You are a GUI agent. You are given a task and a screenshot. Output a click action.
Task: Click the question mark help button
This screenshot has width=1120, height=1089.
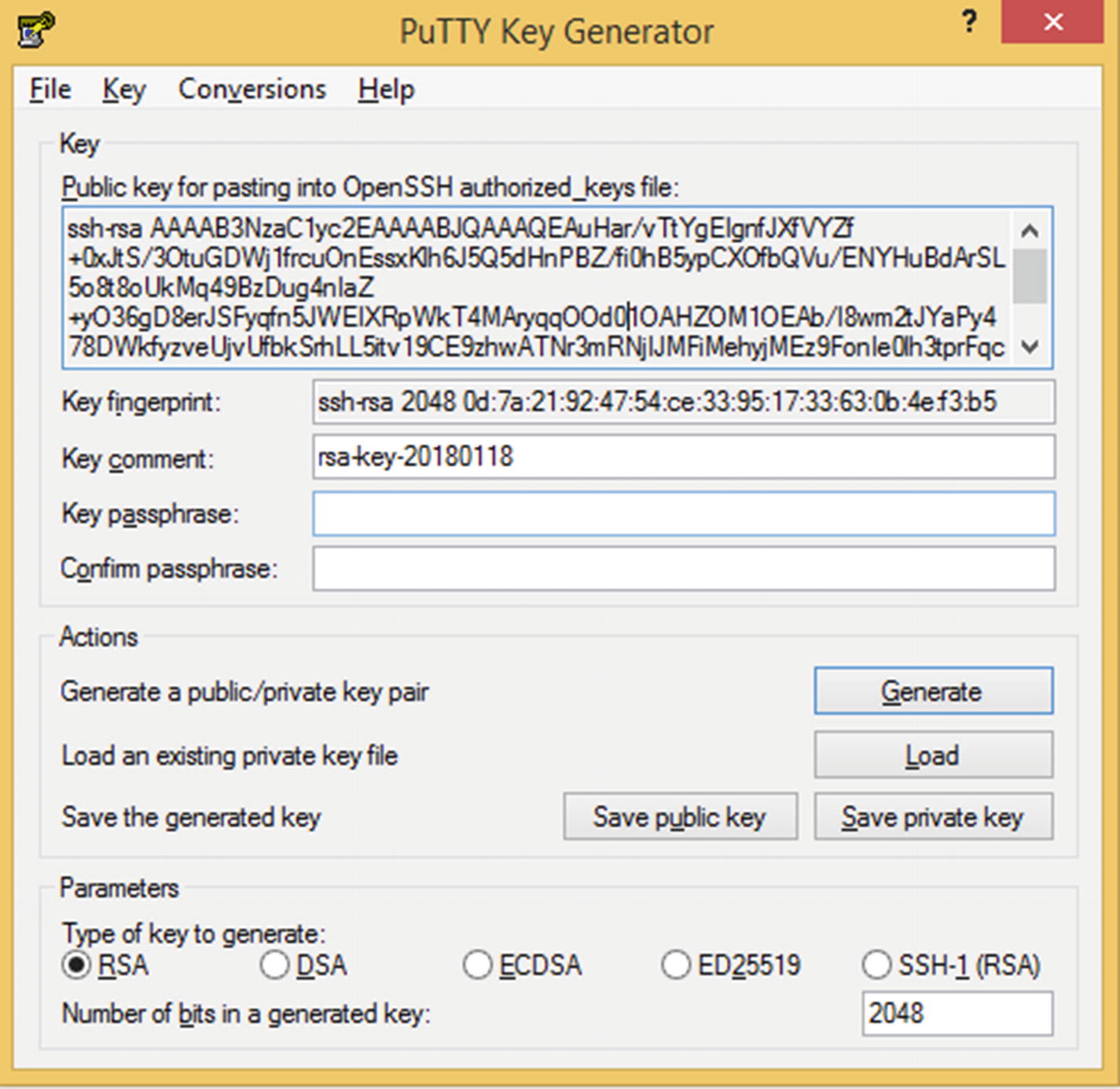pos(969,22)
